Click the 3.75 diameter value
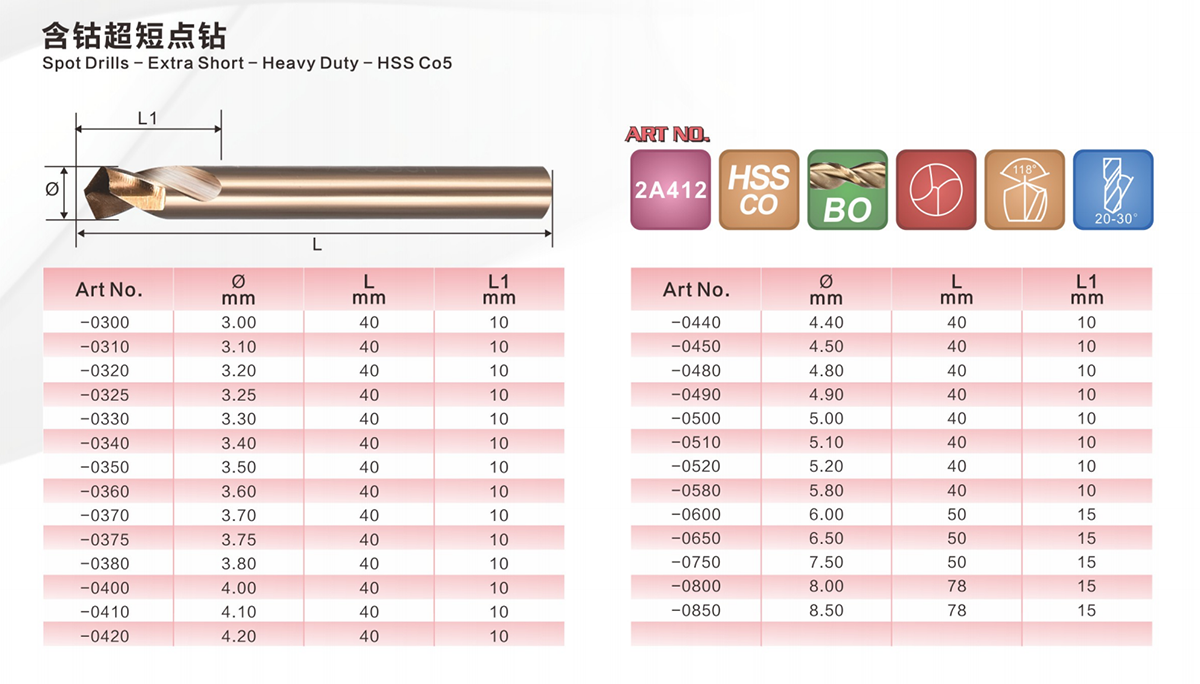 [x=238, y=539]
